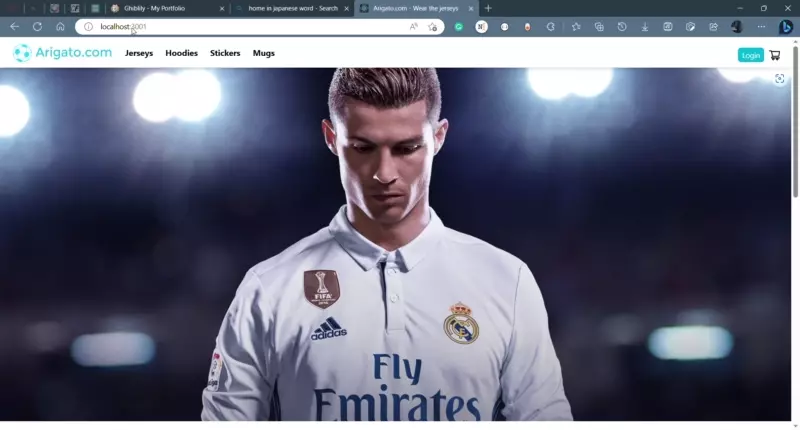
Task: View site information icon in address bar
Action: pos(88,27)
